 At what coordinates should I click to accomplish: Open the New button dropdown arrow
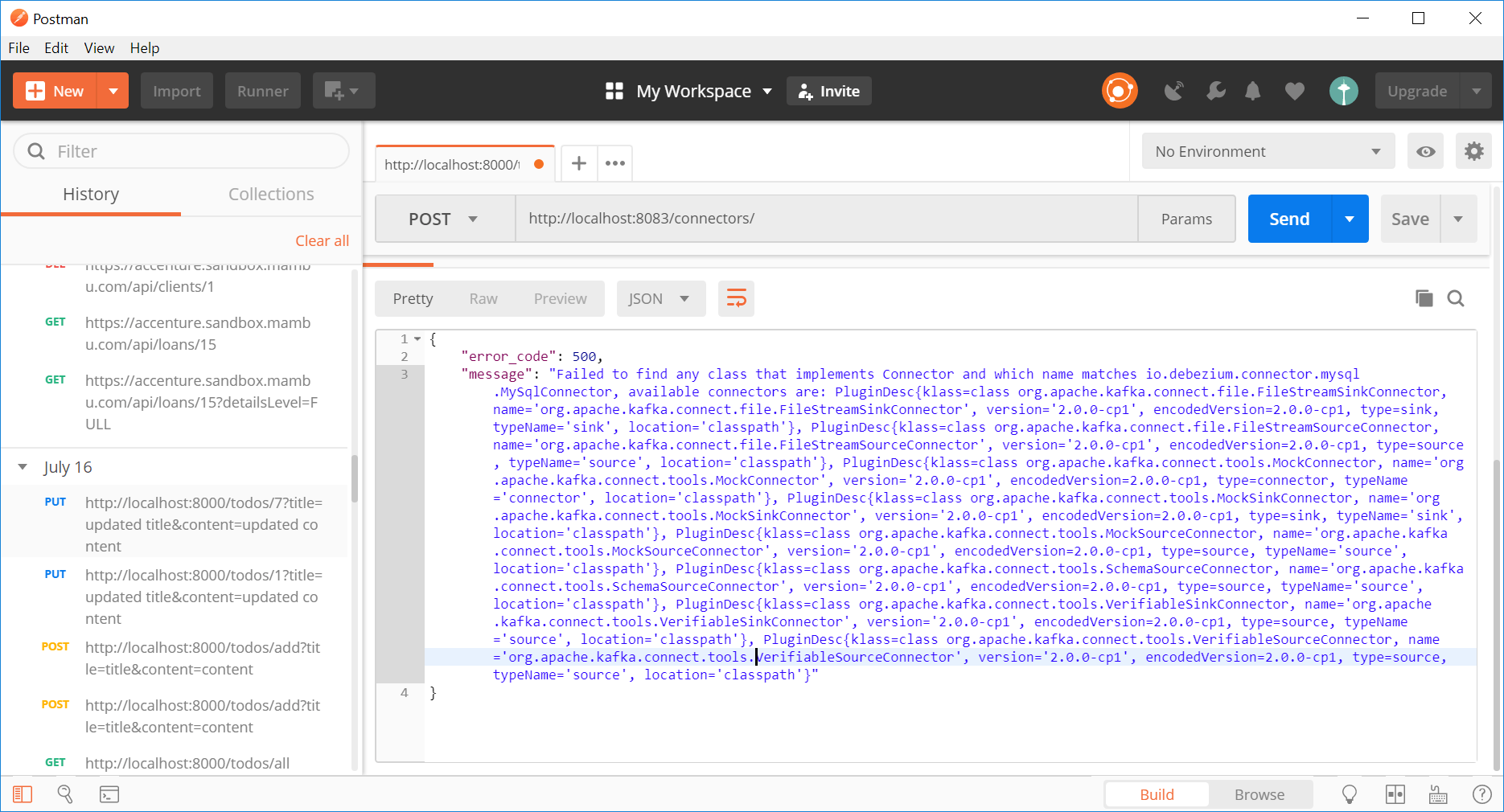click(x=113, y=91)
